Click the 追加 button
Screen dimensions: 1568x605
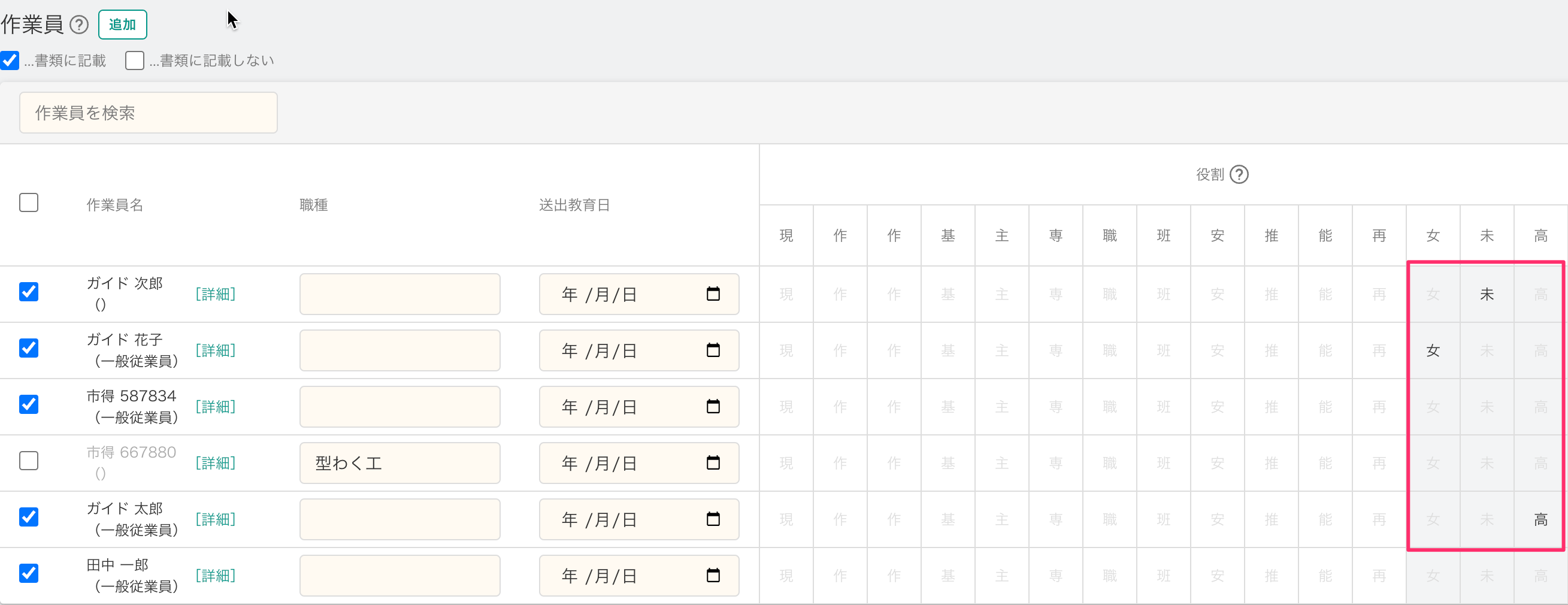point(122,25)
